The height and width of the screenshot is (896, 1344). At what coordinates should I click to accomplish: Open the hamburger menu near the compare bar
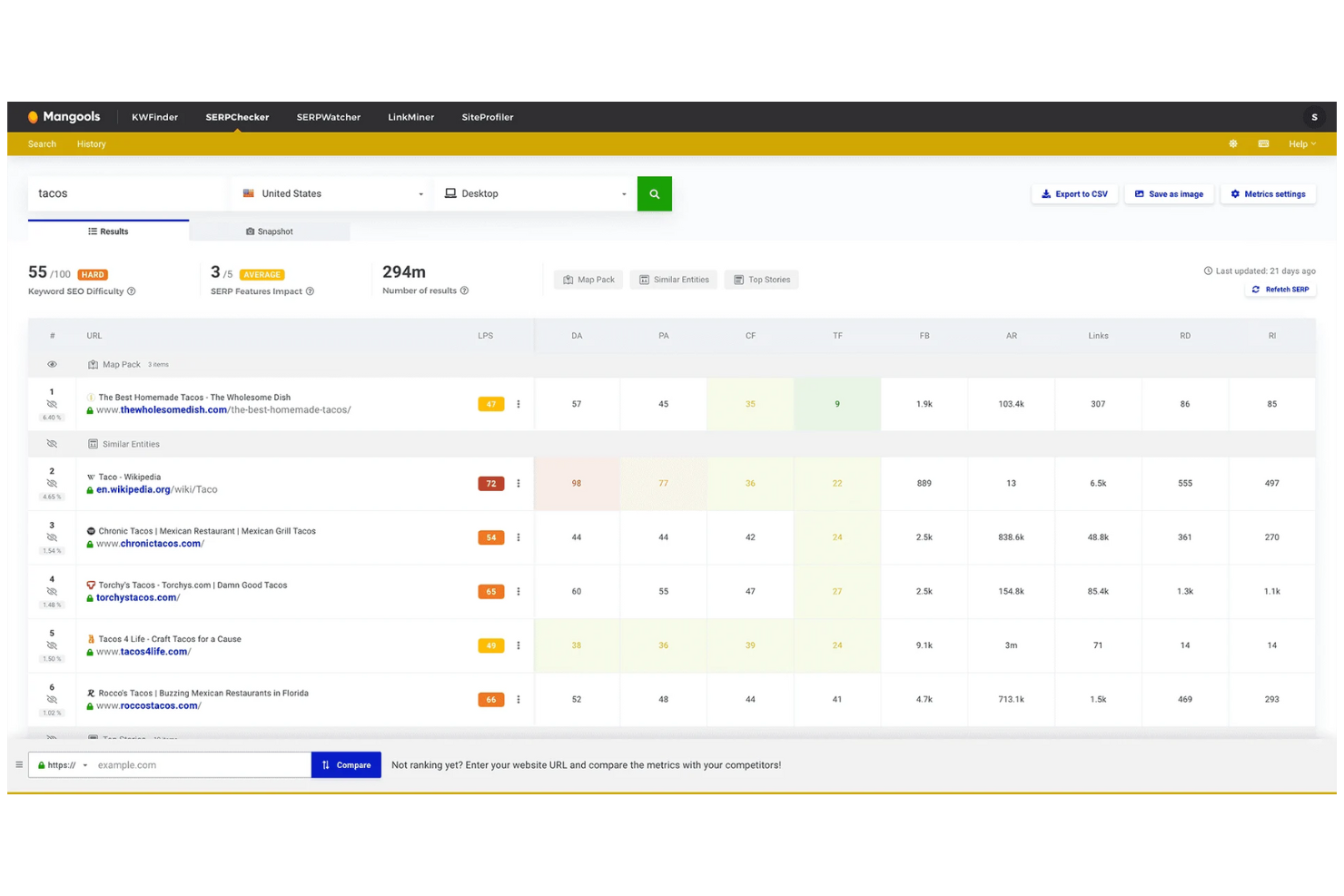pyautogui.click(x=19, y=764)
